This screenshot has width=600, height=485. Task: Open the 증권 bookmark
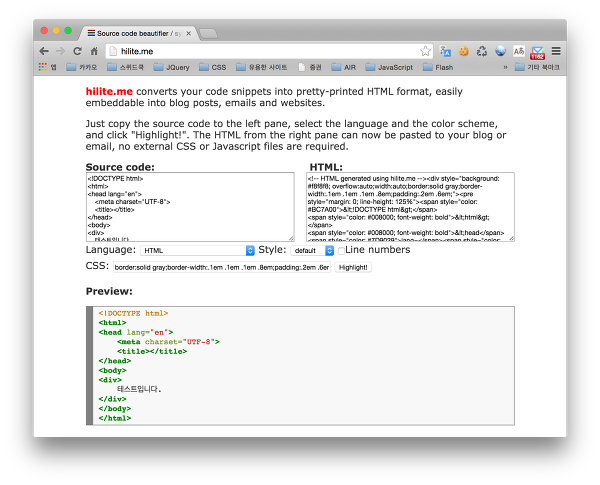tap(310, 67)
